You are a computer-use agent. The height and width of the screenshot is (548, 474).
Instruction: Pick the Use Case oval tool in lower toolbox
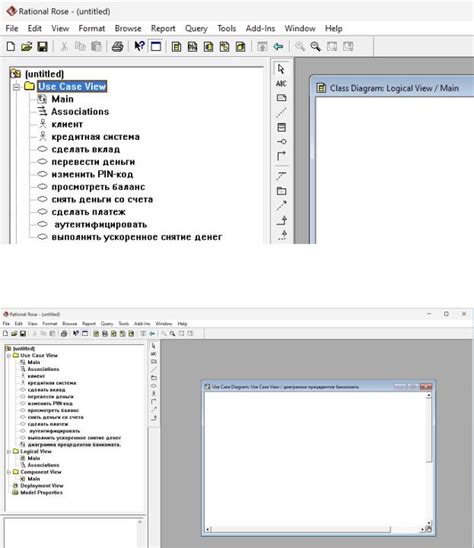click(153, 385)
